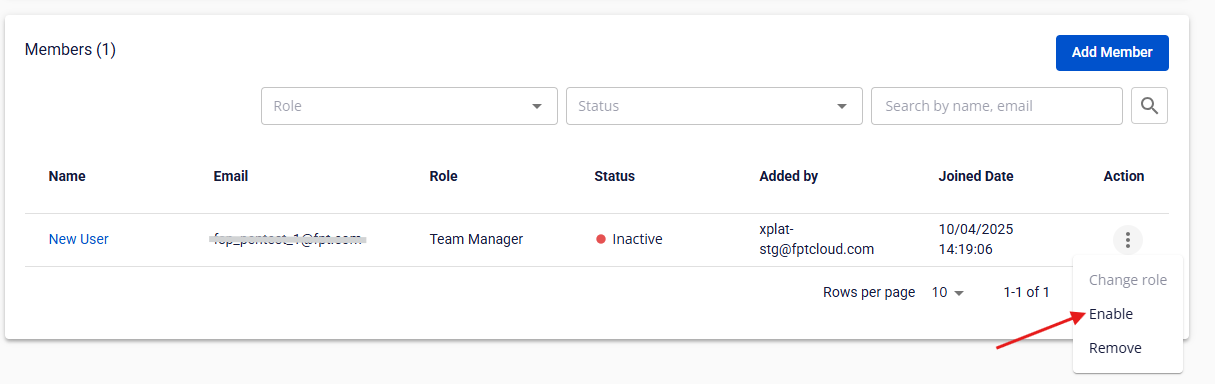Image resolution: width=1215 pixels, height=384 pixels.
Task: Click the xplat-stg@fptcloud.com added-by cell
Action: coord(817,239)
